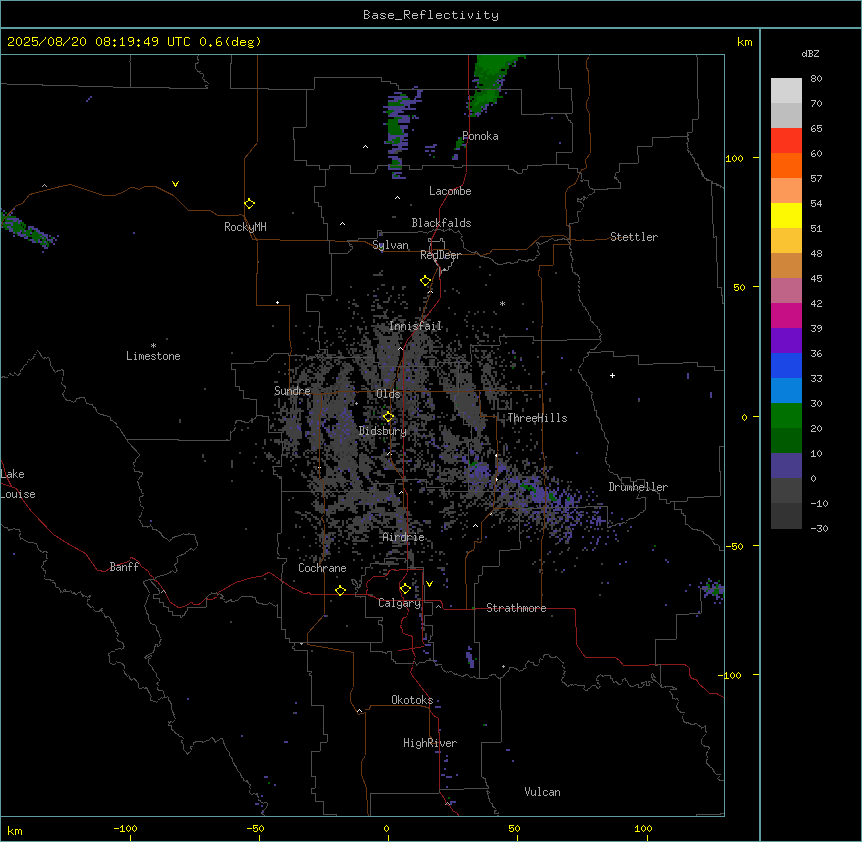Select the bright blue 36 dBZ legend swatch
862x842 pixels.
786,365
